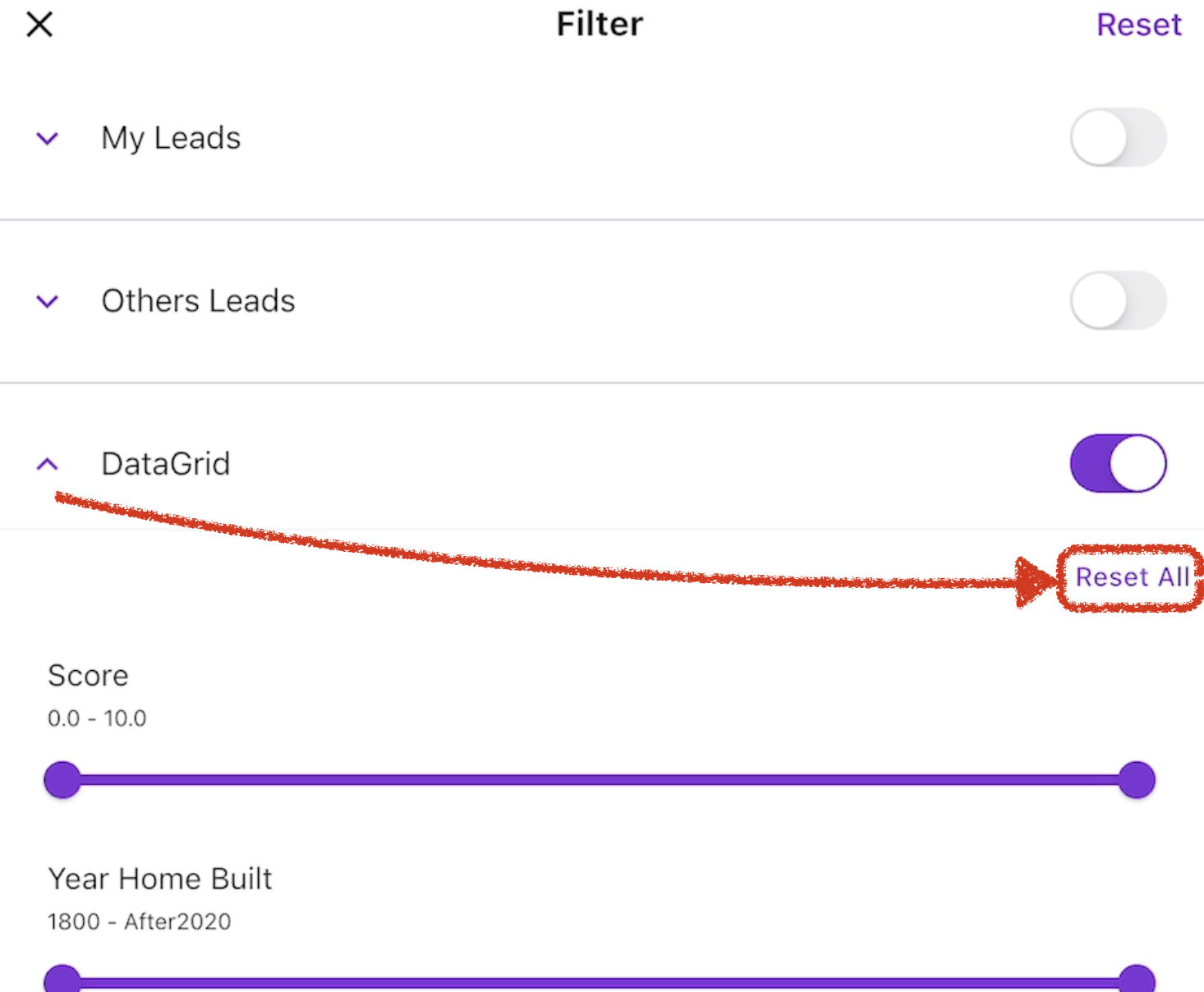This screenshot has width=1204, height=992.
Task: Click the Score filter heading
Action: tap(88, 676)
